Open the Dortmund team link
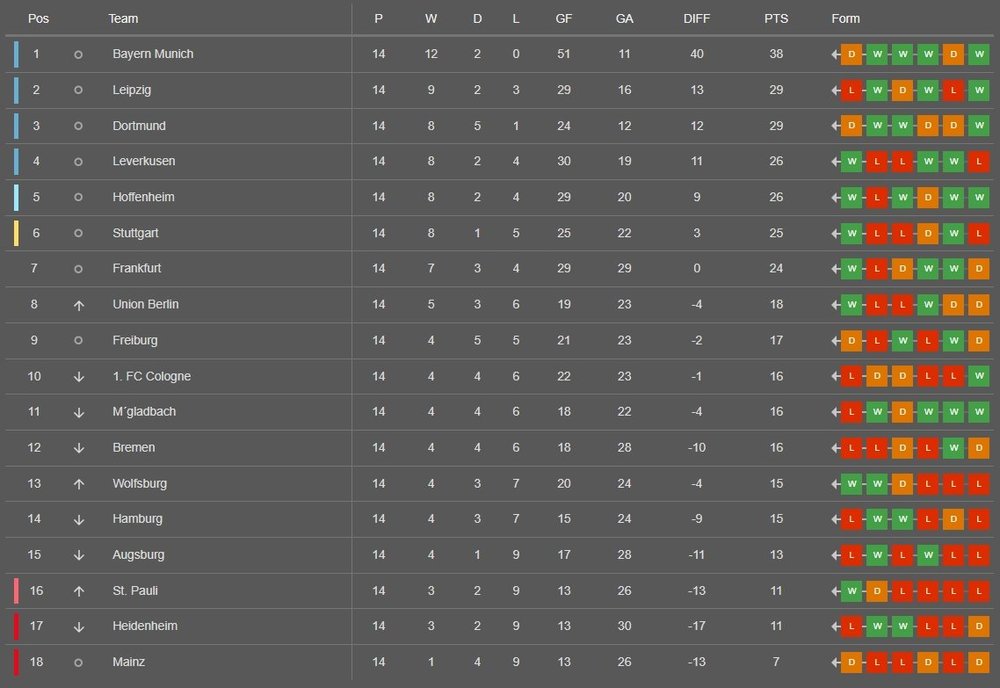The image size is (1000, 688). point(139,126)
